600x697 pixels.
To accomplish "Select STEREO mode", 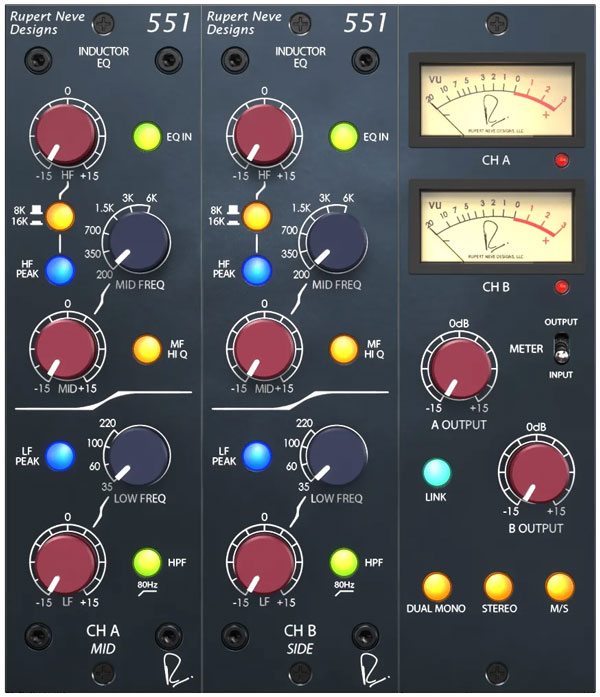I will coord(498,587).
